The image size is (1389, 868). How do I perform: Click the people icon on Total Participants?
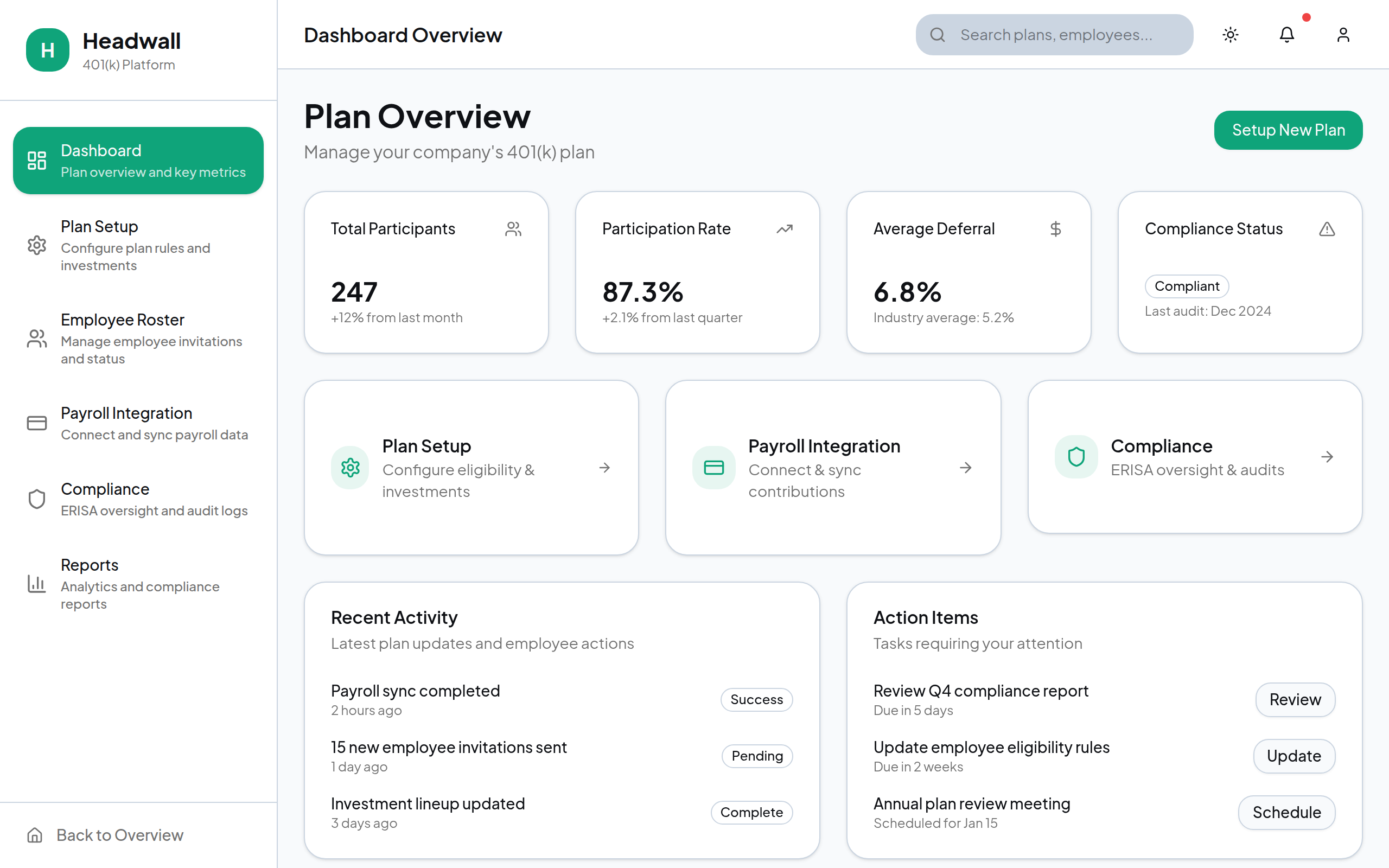tap(513, 229)
